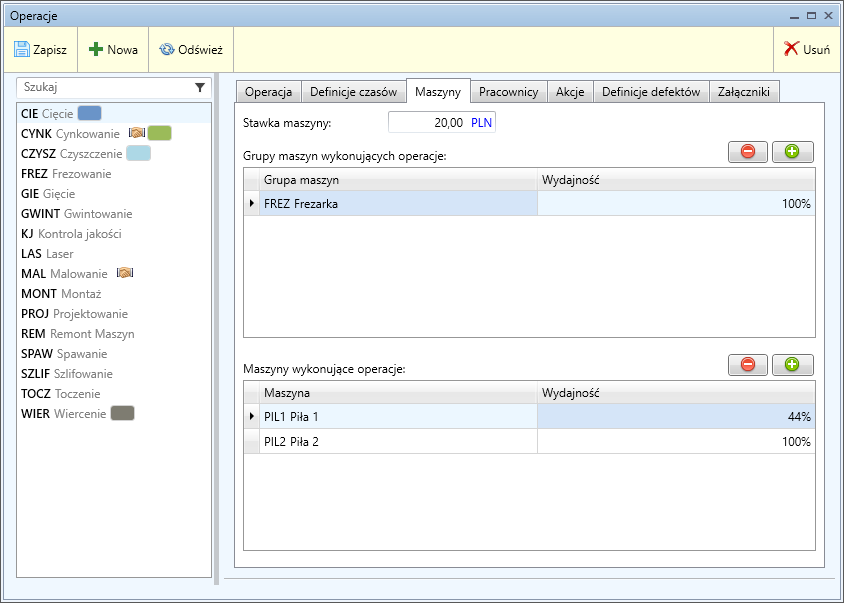Viewport: 844px width, 603px height.
Task: Add a machine group with green plus
Action: coord(792,152)
